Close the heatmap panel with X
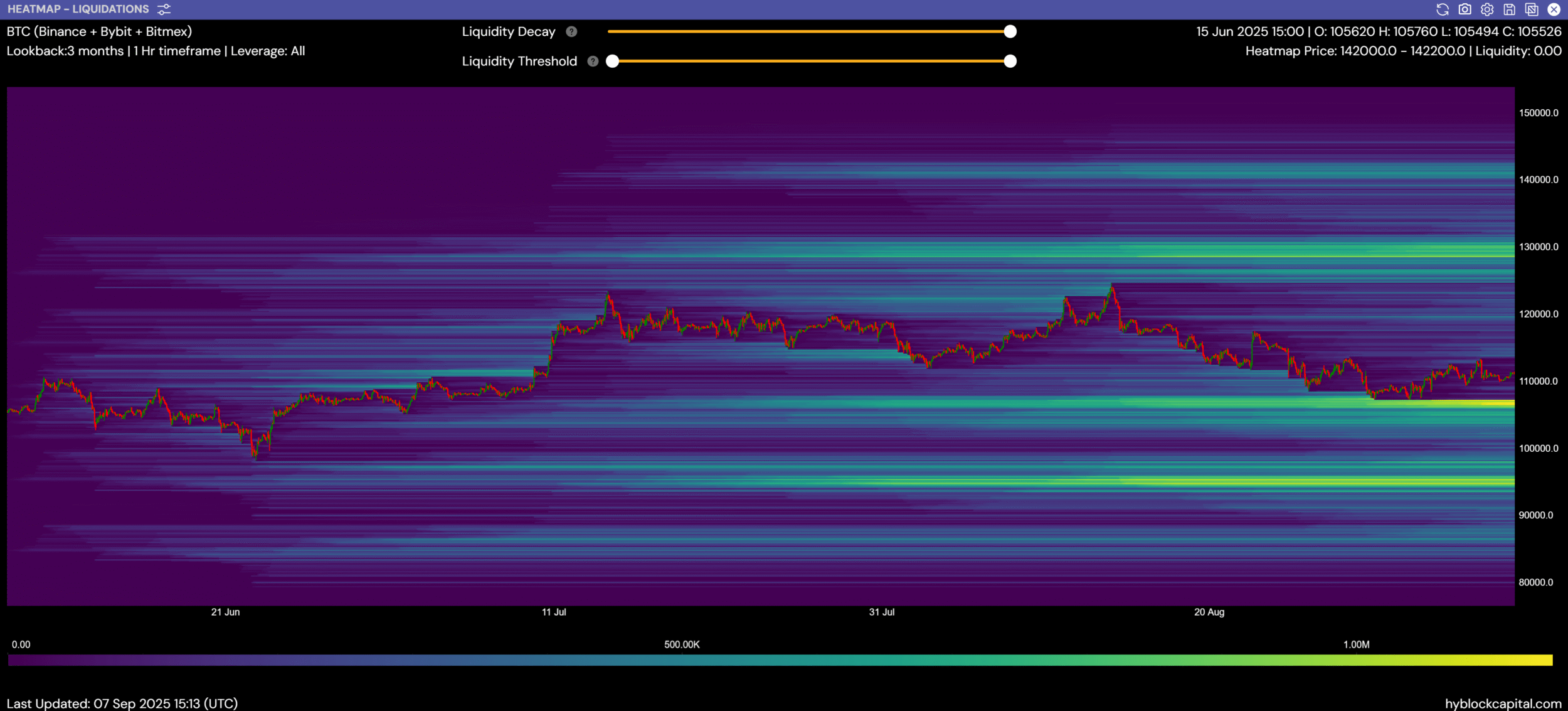The image size is (1568, 711). click(x=1554, y=9)
